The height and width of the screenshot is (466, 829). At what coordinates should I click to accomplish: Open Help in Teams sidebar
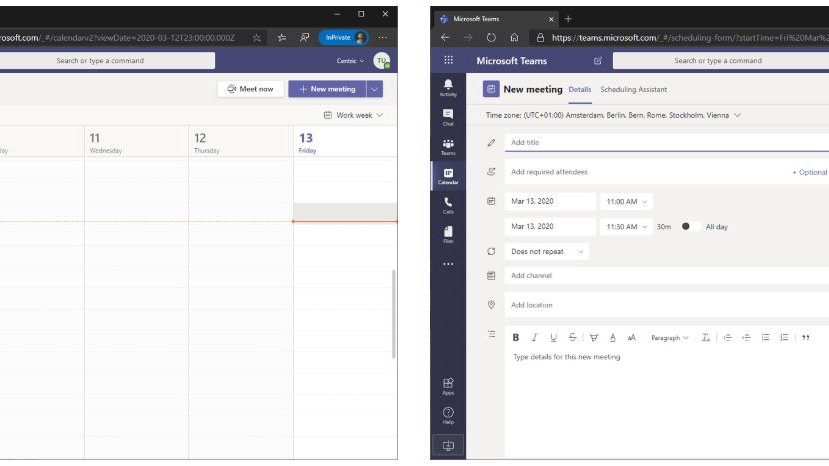[x=448, y=415]
